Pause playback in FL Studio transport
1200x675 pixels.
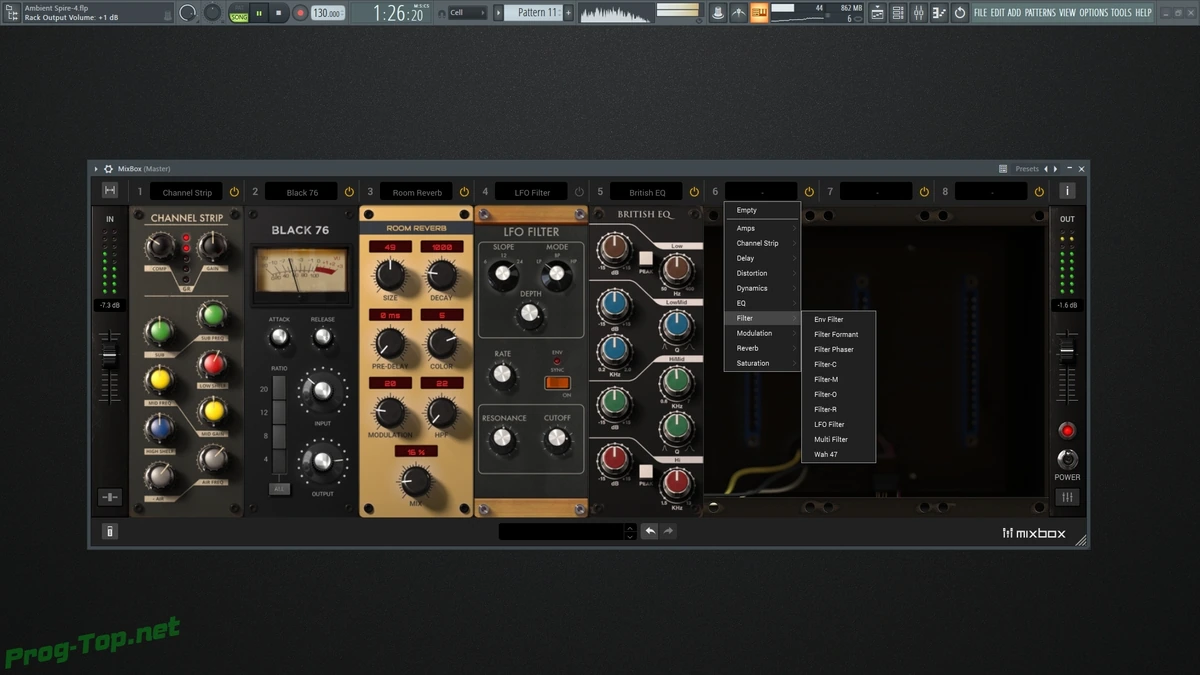coord(260,13)
